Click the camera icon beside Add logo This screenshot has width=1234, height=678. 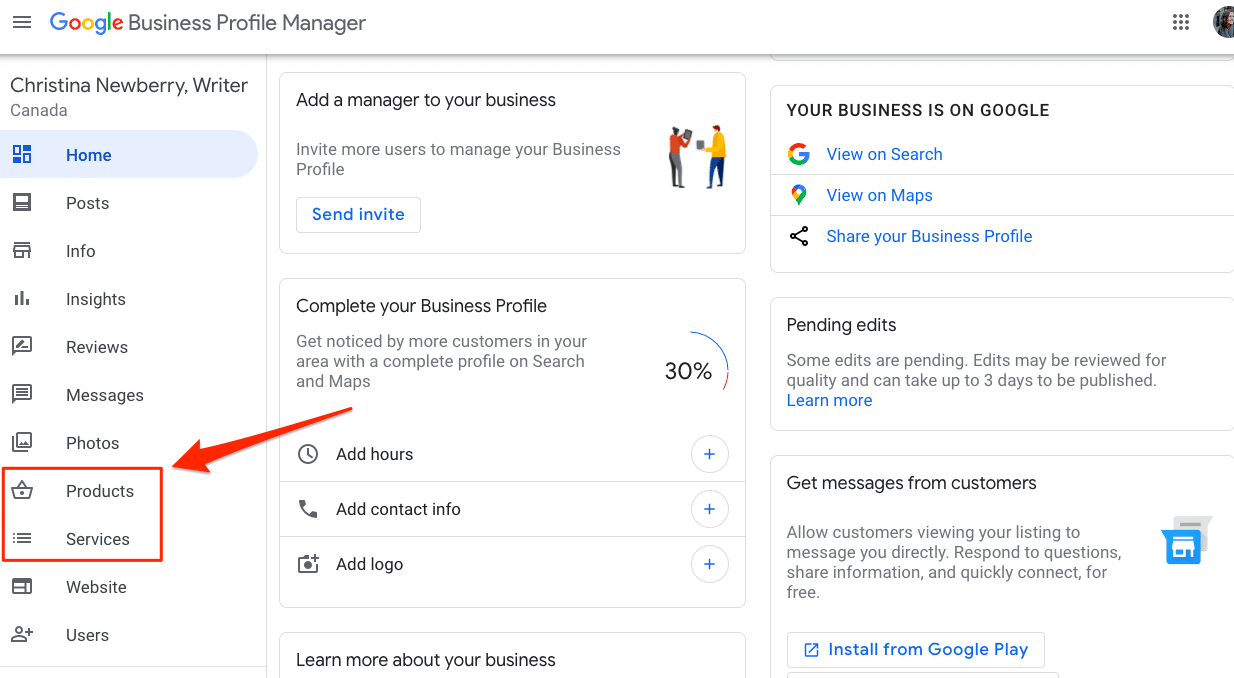point(308,564)
